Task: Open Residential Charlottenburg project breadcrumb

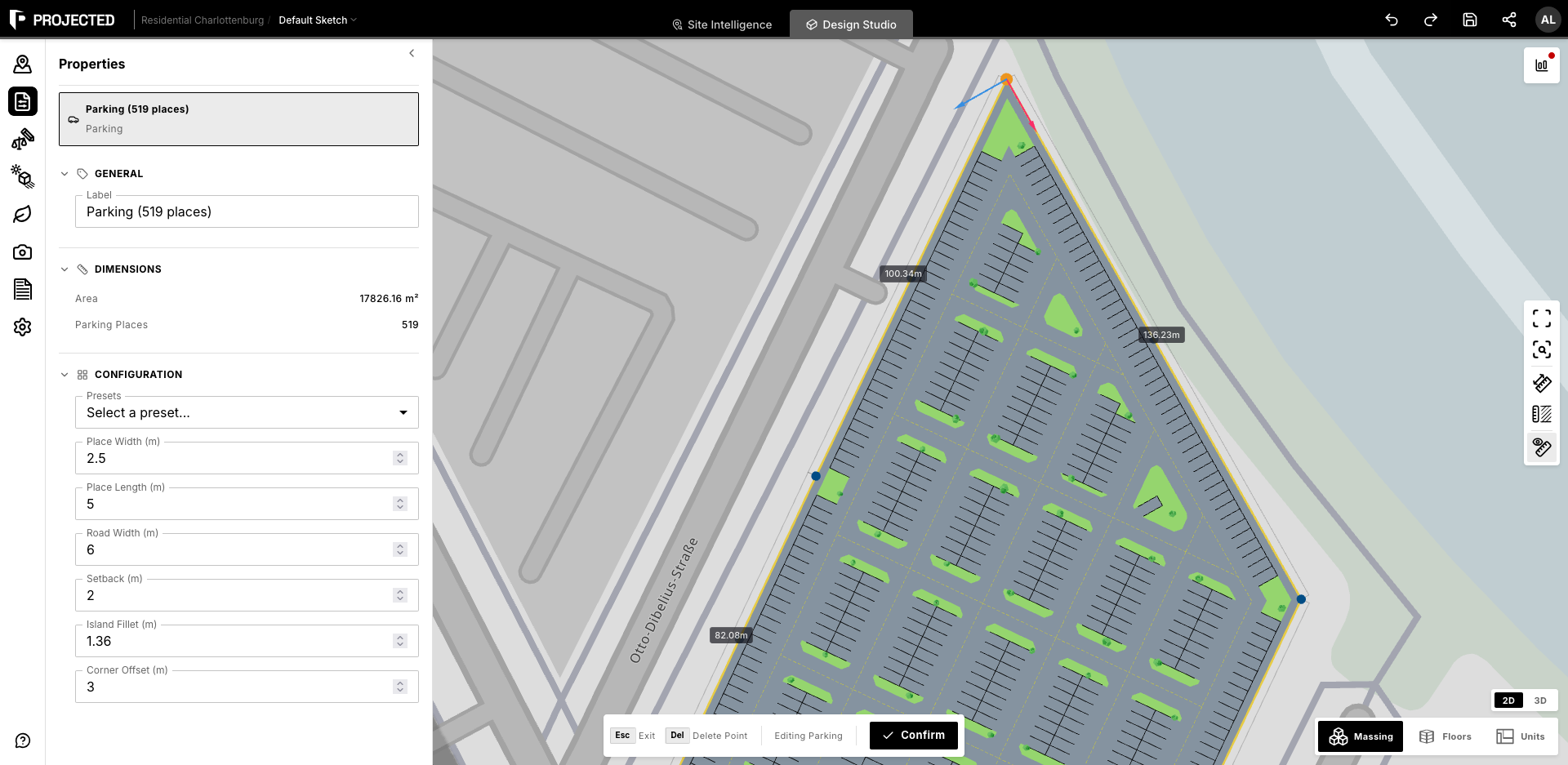Action: 203,20
